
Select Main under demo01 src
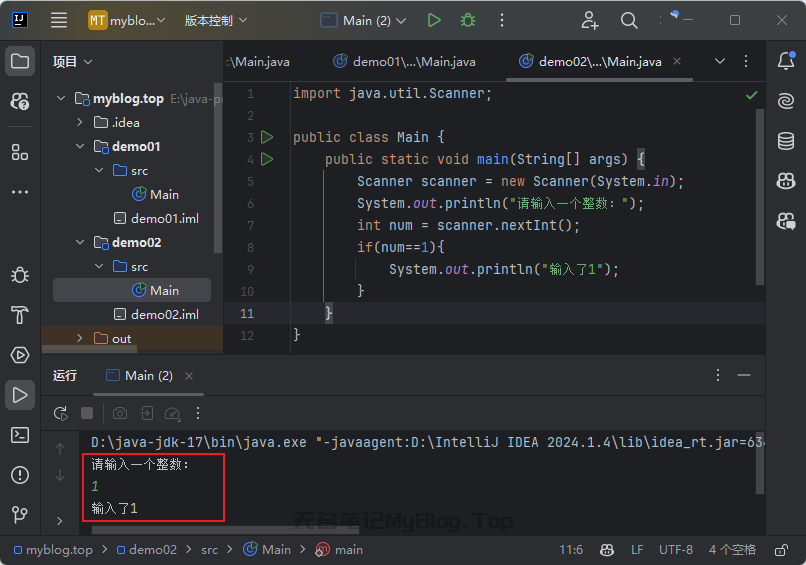(x=155, y=194)
